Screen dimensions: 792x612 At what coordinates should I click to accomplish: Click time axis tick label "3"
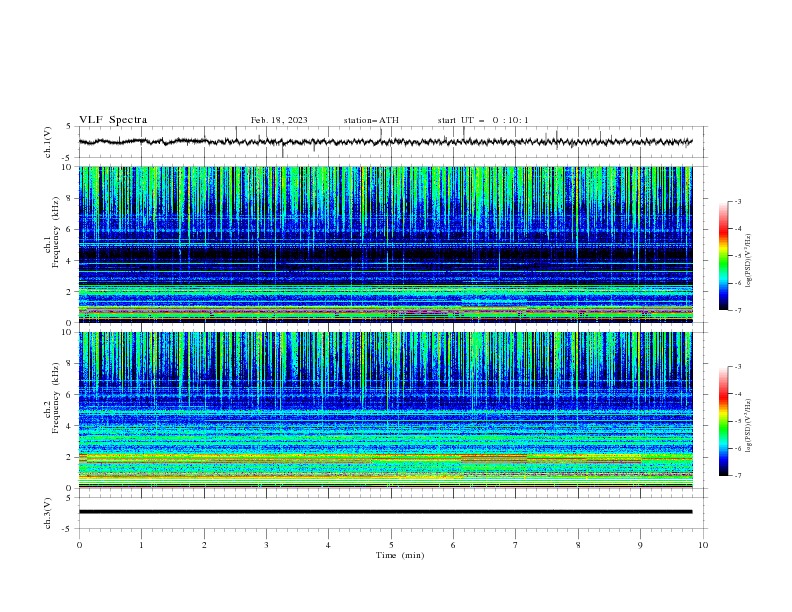coord(266,545)
